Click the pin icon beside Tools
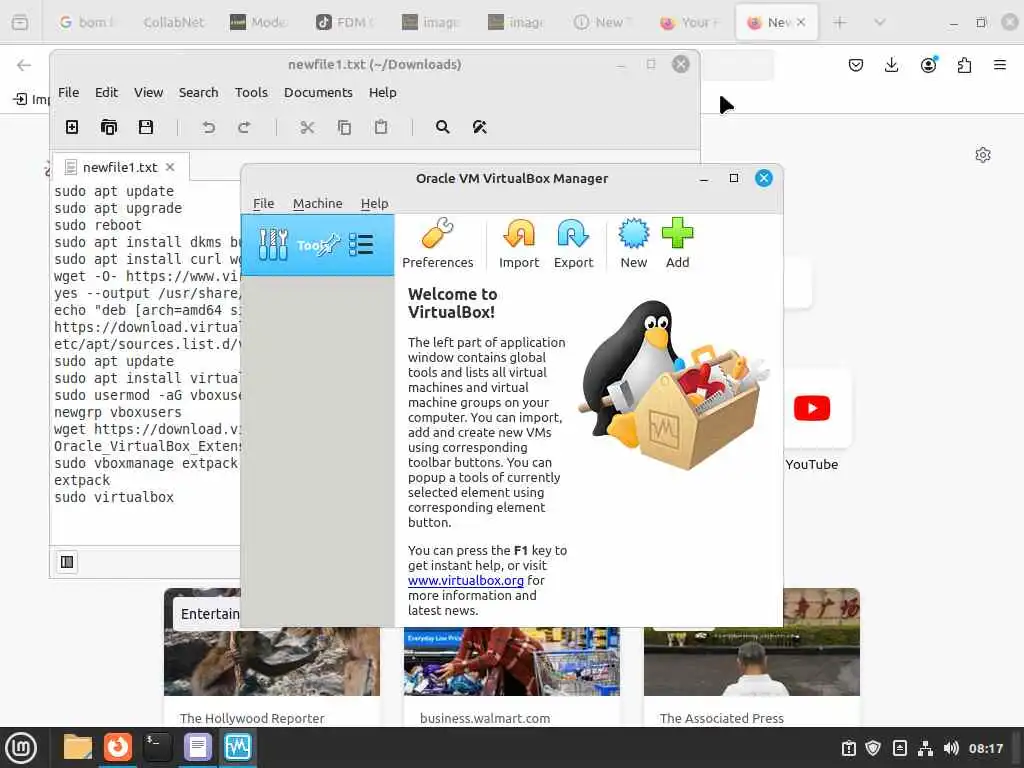Image resolution: width=1024 pixels, height=768 pixels. (330, 244)
